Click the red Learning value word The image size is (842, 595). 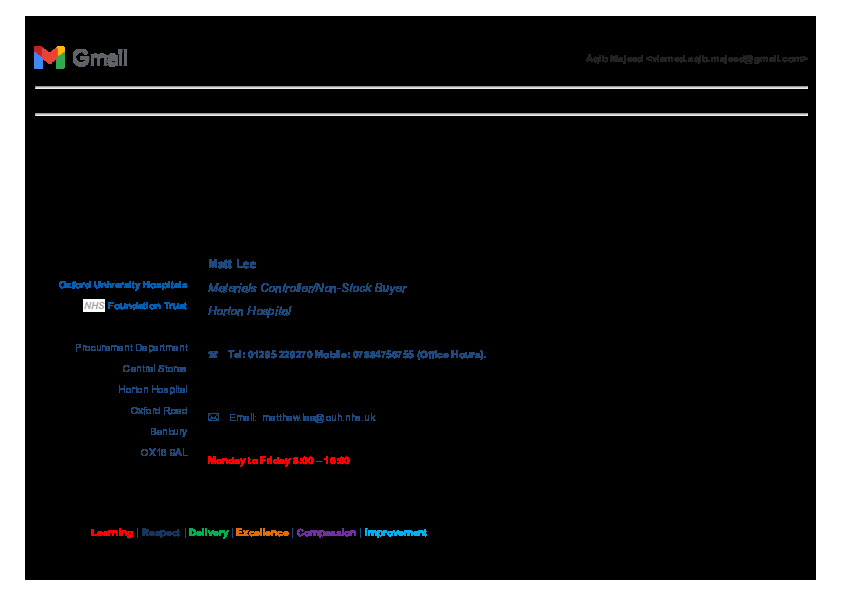pos(112,533)
